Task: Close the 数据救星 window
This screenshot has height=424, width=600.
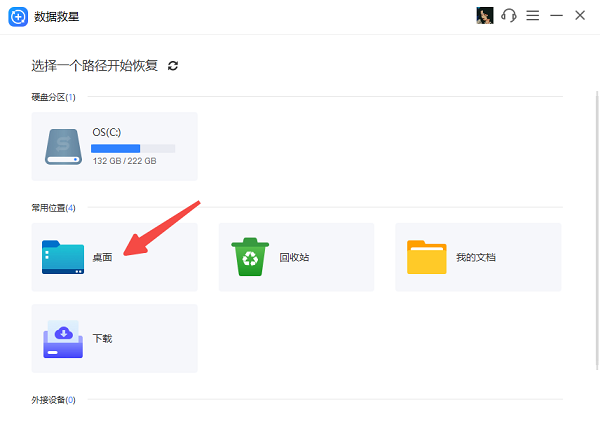Action: click(580, 16)
